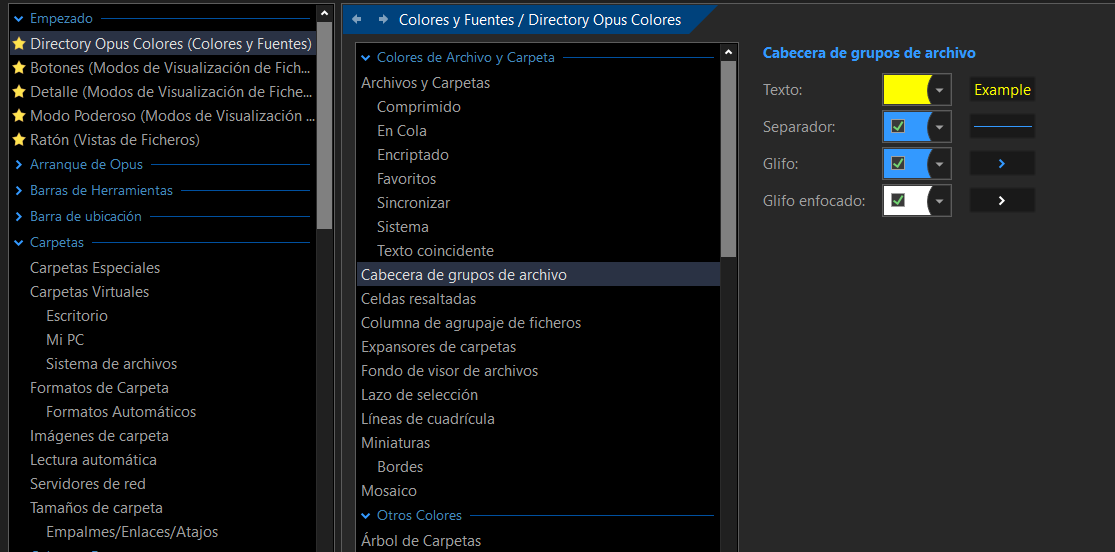Viewport: 1115px width, 552px height.
Task: Toggle the Separador color checkbox
Action: (898, 127)
